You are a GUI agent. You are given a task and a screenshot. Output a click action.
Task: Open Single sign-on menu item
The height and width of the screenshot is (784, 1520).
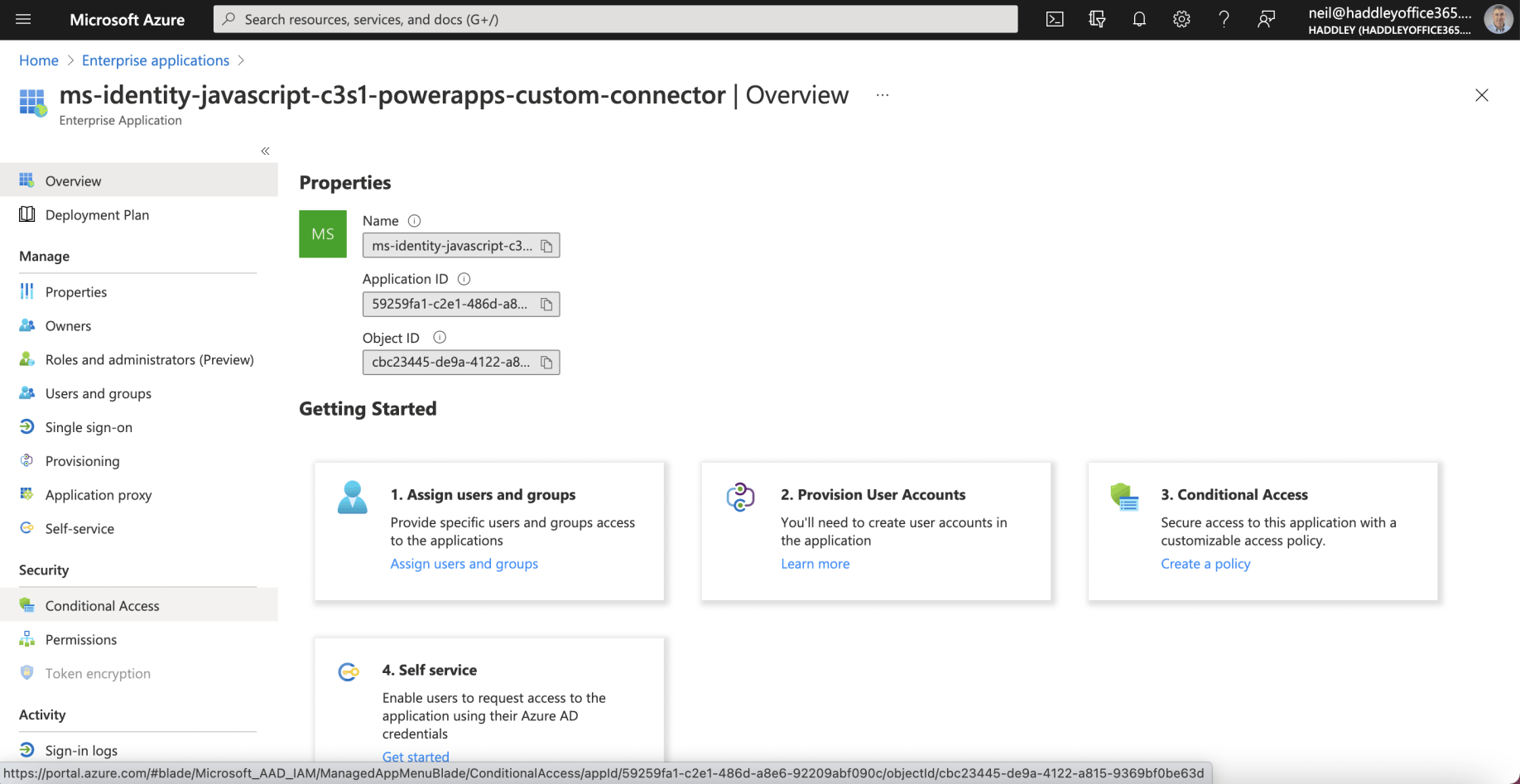click(x=89, y=427)
